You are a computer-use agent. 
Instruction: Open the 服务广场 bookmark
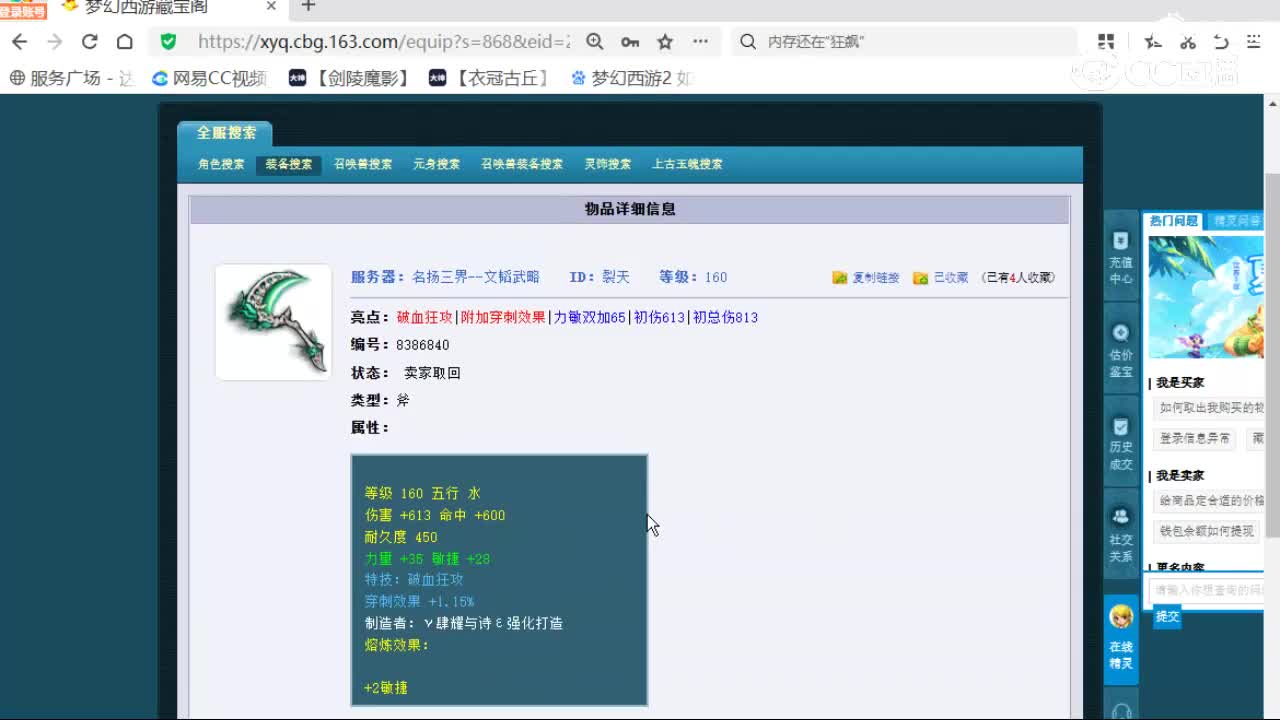[x=71, y=78]
